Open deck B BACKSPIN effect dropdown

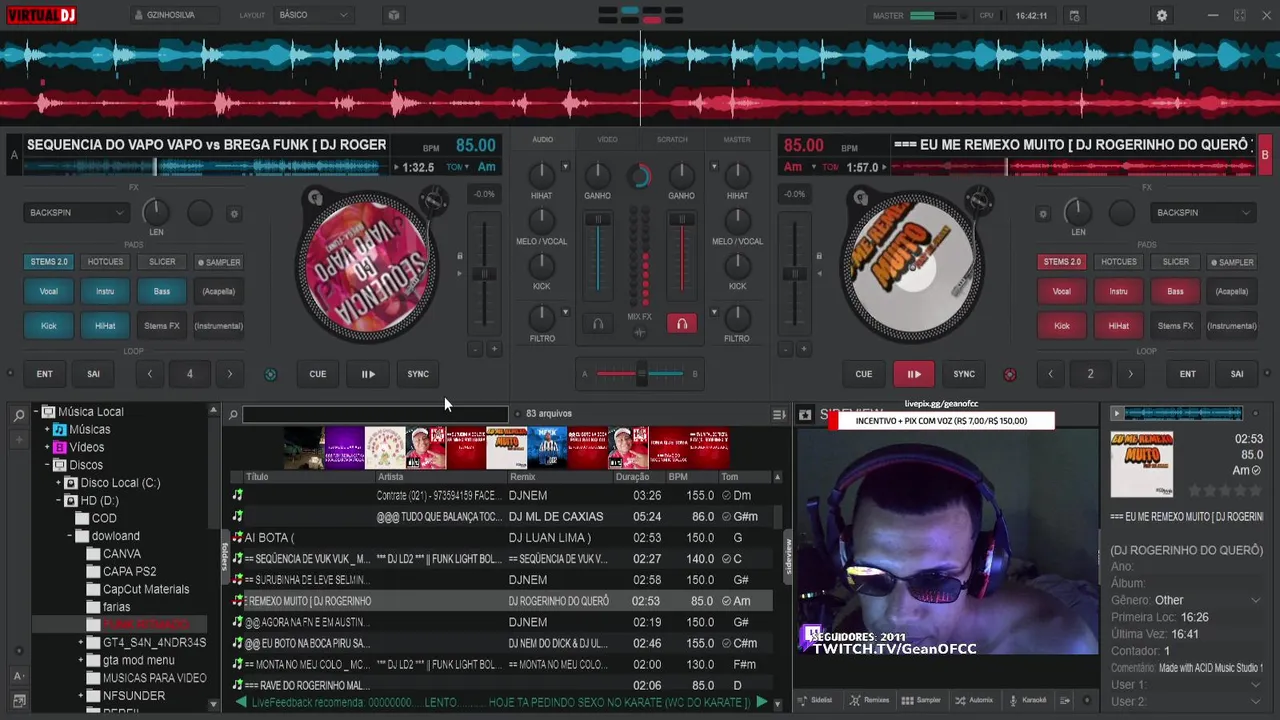pos(1204,212)
